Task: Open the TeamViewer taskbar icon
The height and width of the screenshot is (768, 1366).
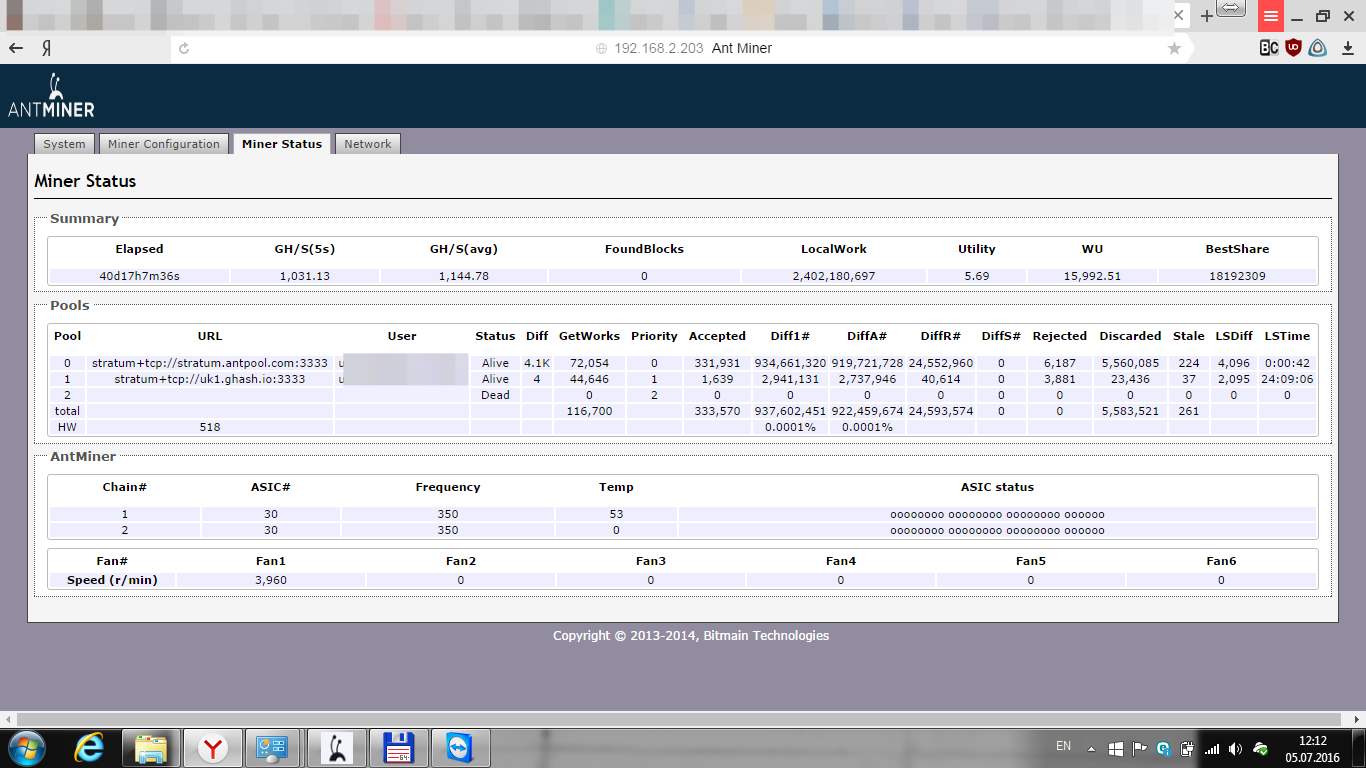Action: [461, 748]
